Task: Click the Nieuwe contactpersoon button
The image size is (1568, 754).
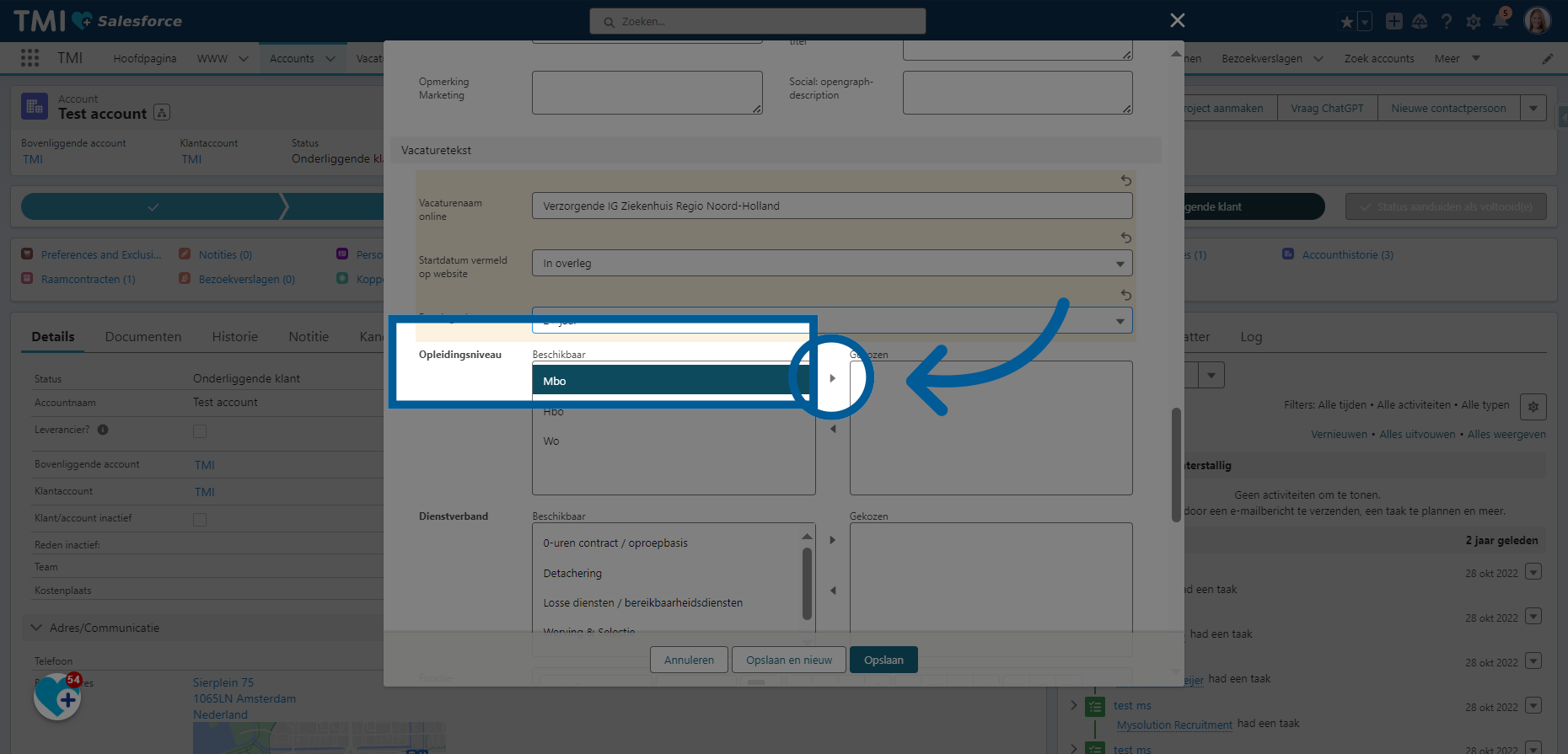Action: click(1448, 108)
